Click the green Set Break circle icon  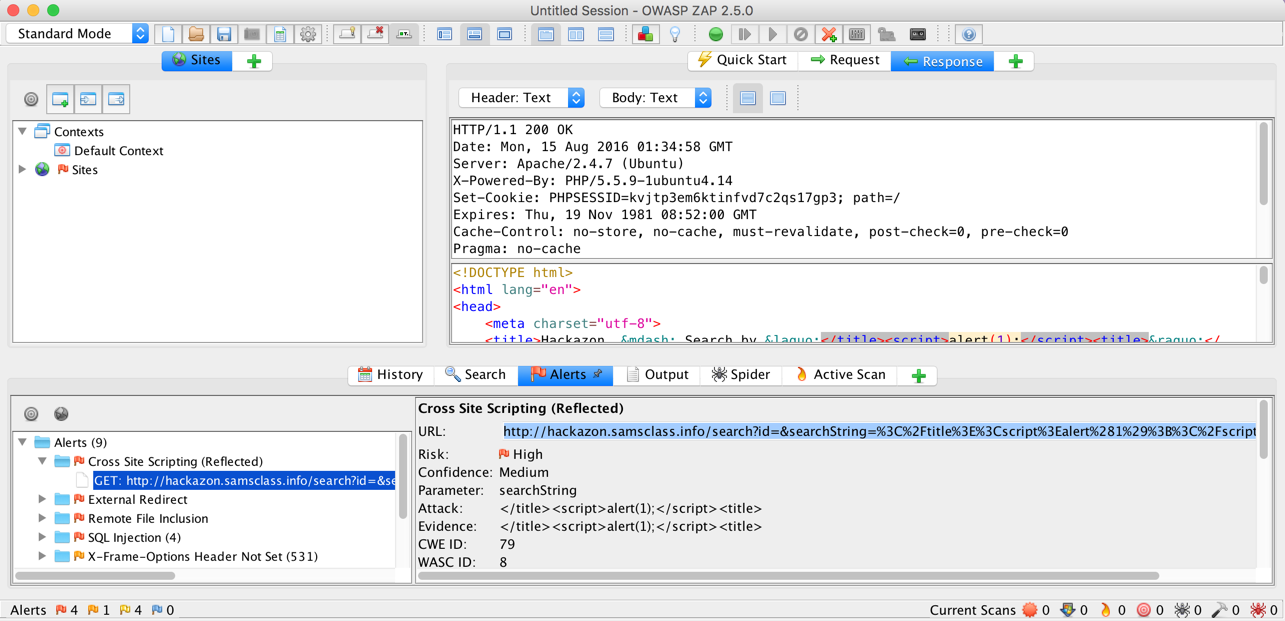click(x=716, y=34)
